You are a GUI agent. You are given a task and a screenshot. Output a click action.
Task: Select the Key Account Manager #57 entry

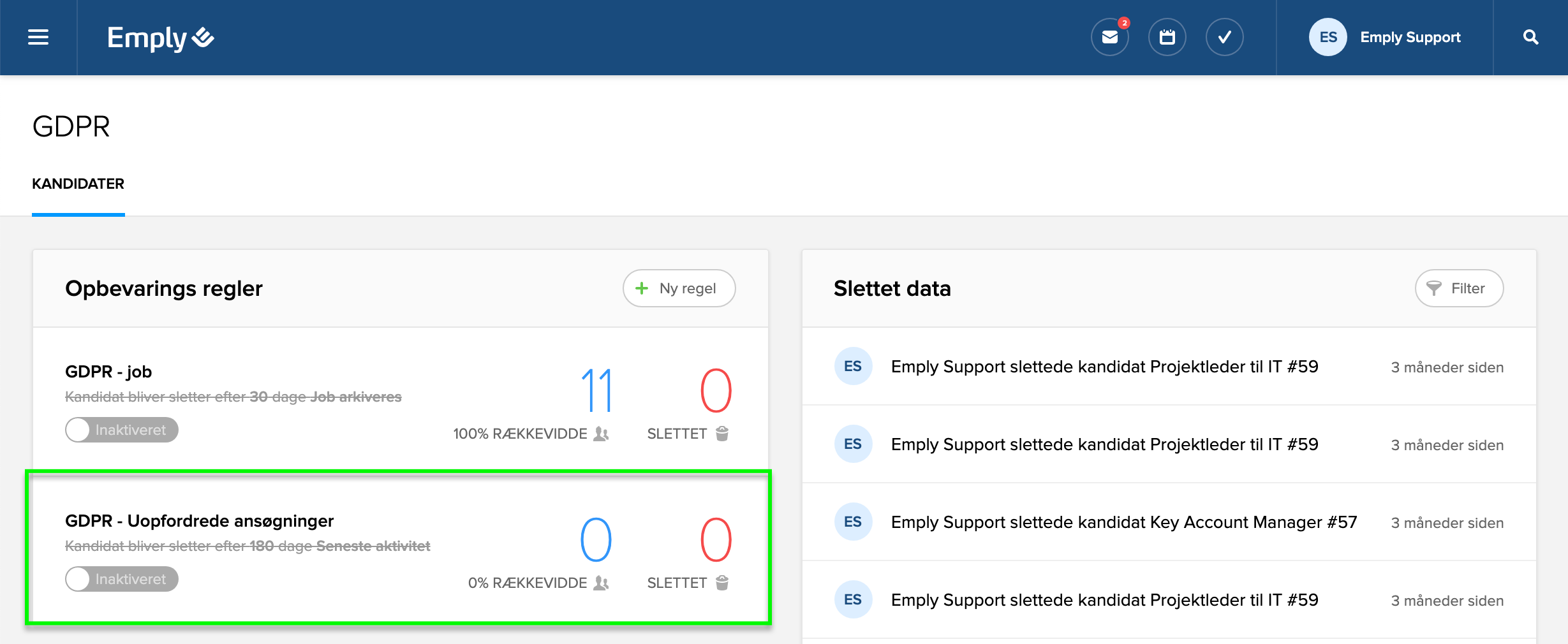pos(1123,522)
